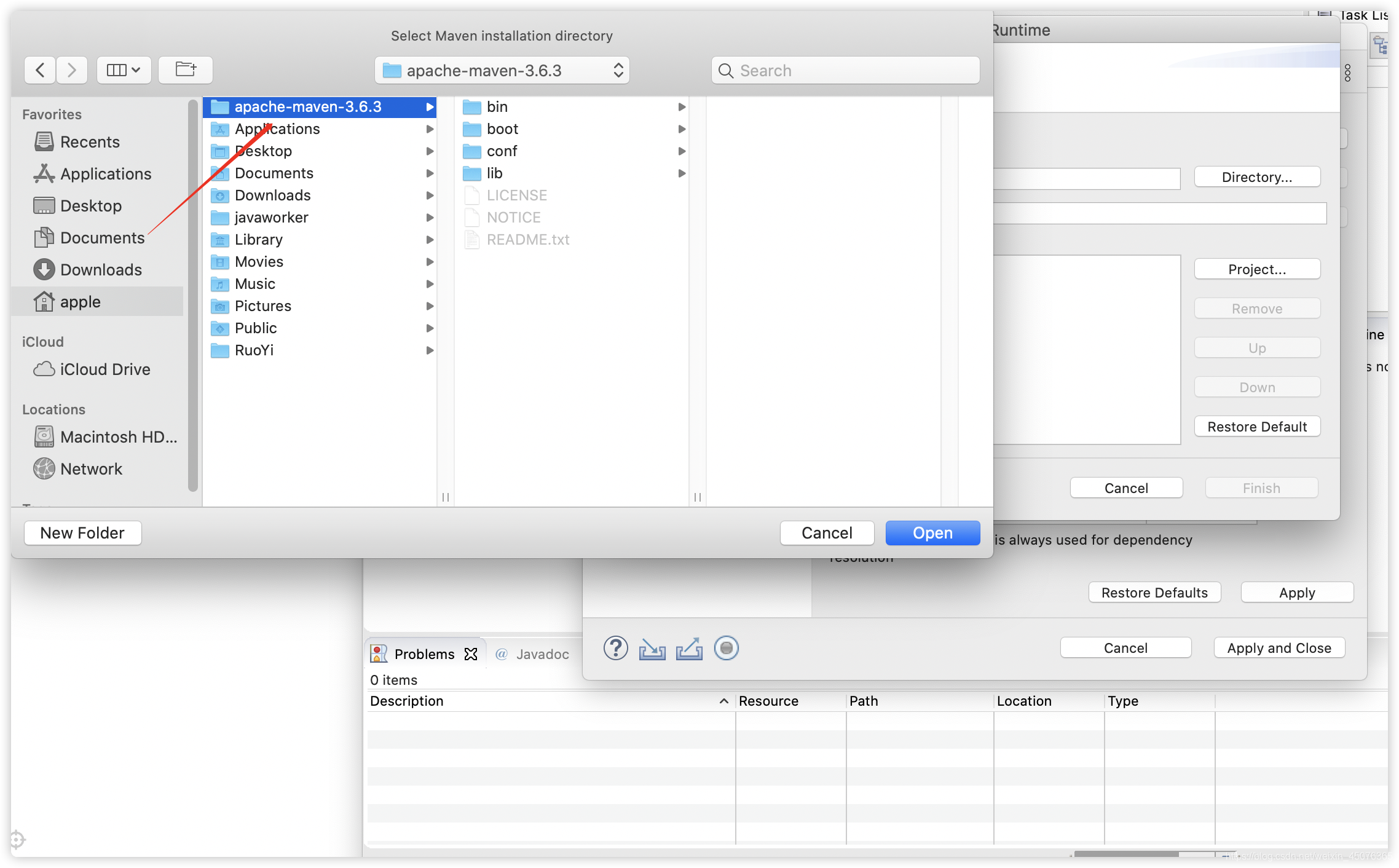
Task: Sort by Type column header
Action: 1159,701
